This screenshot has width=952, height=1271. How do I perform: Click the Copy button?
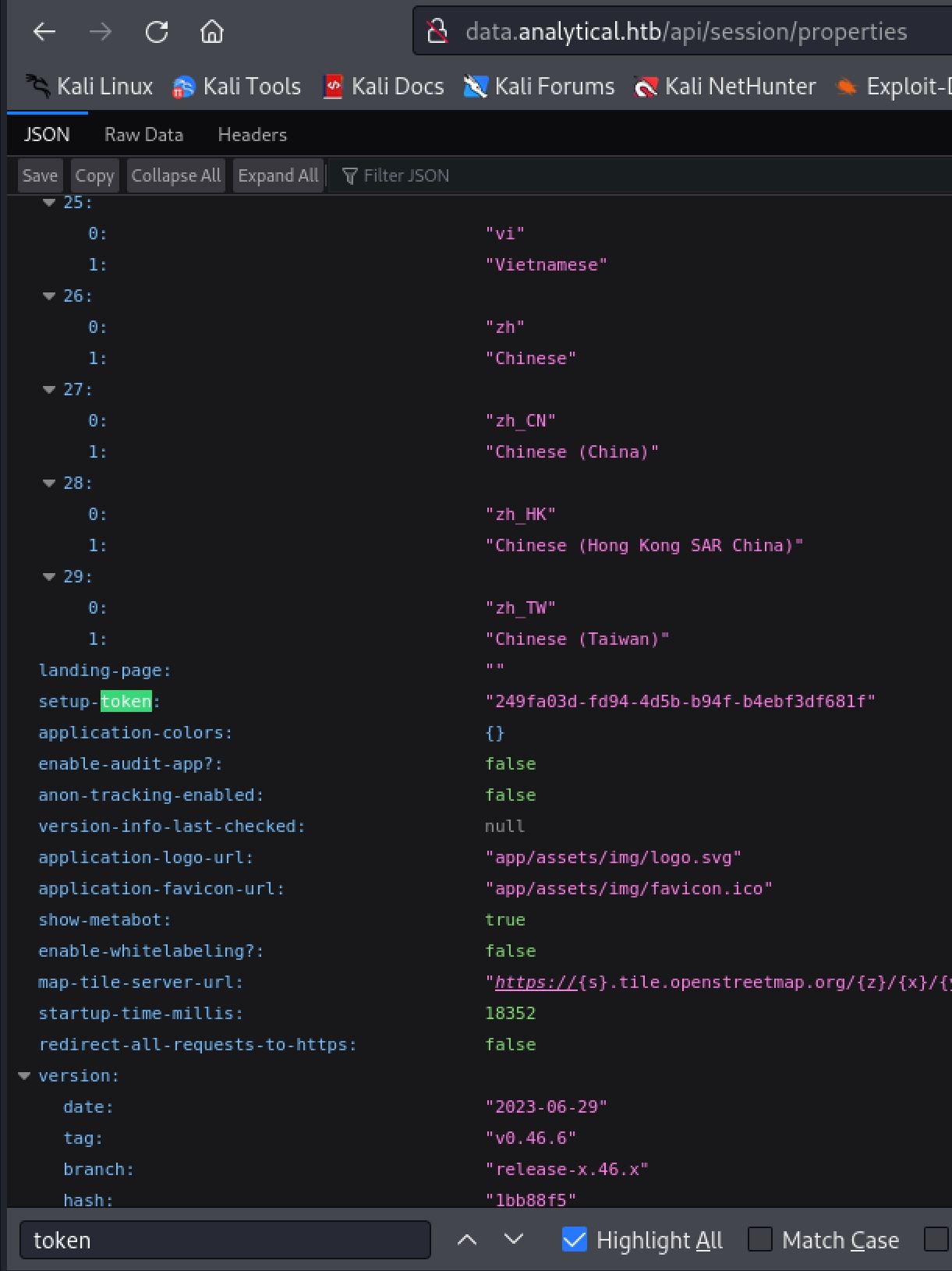[94, 175]
